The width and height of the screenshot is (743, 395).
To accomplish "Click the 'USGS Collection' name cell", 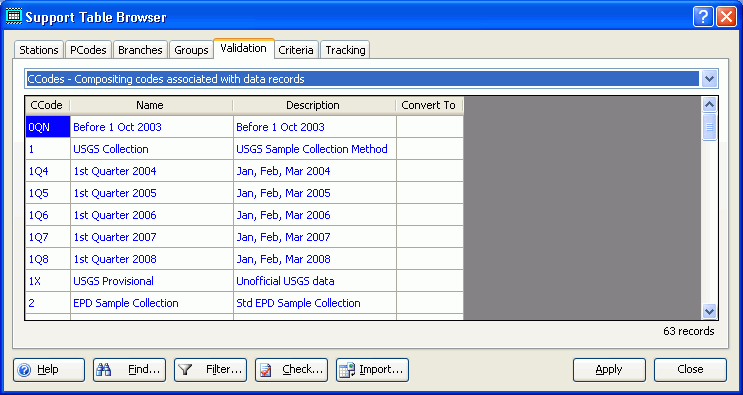I will tap(152, 149).
